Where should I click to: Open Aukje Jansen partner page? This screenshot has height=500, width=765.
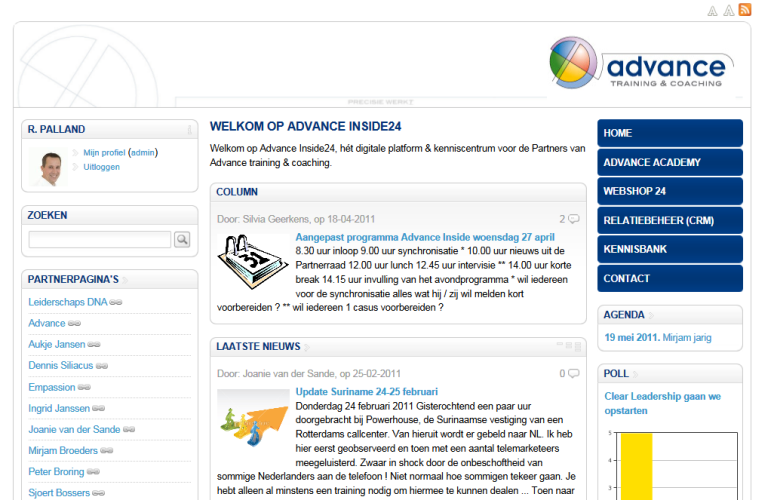57,344
